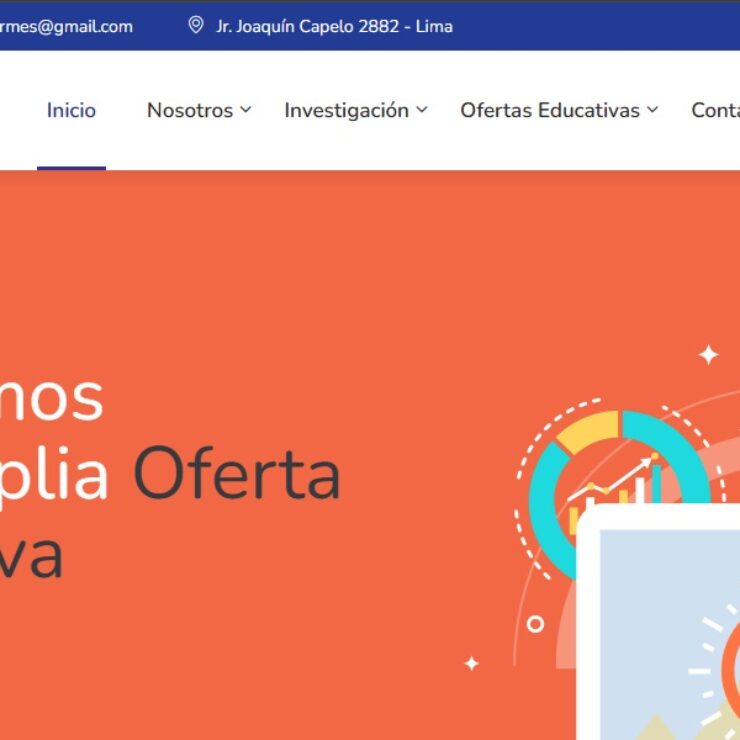This screenshot has height=740, width=740.
Task: Go to the Inicio menu item
Action: tap(71, 110)
